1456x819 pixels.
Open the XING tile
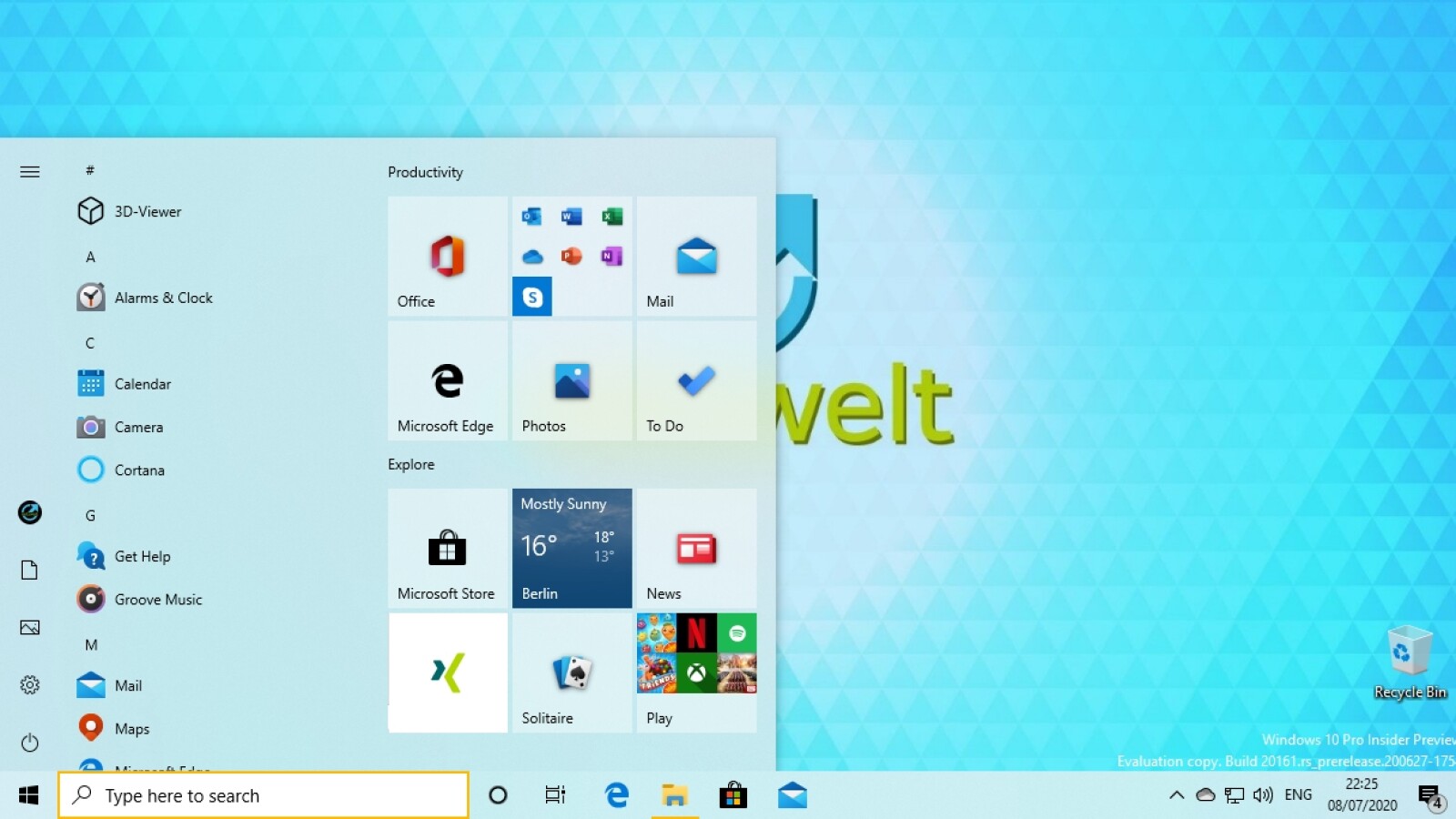[448, 672]
